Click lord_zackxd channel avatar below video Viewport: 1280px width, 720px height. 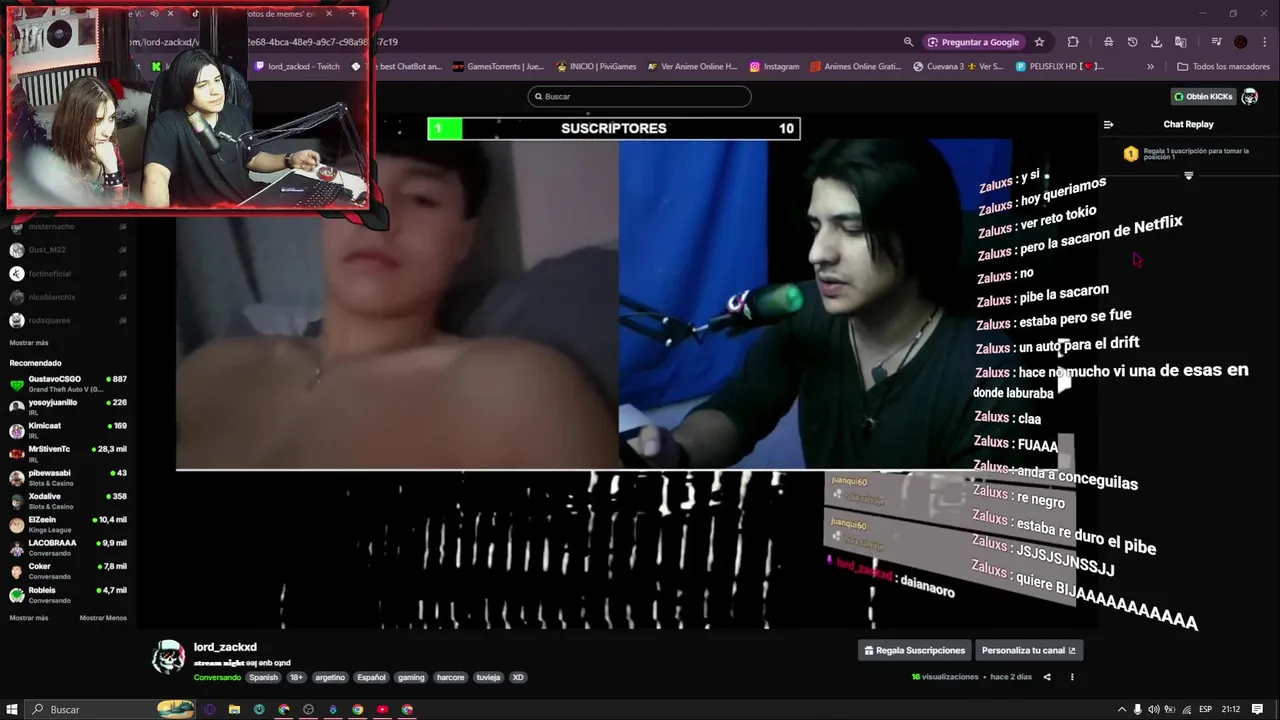coord(168,657)
